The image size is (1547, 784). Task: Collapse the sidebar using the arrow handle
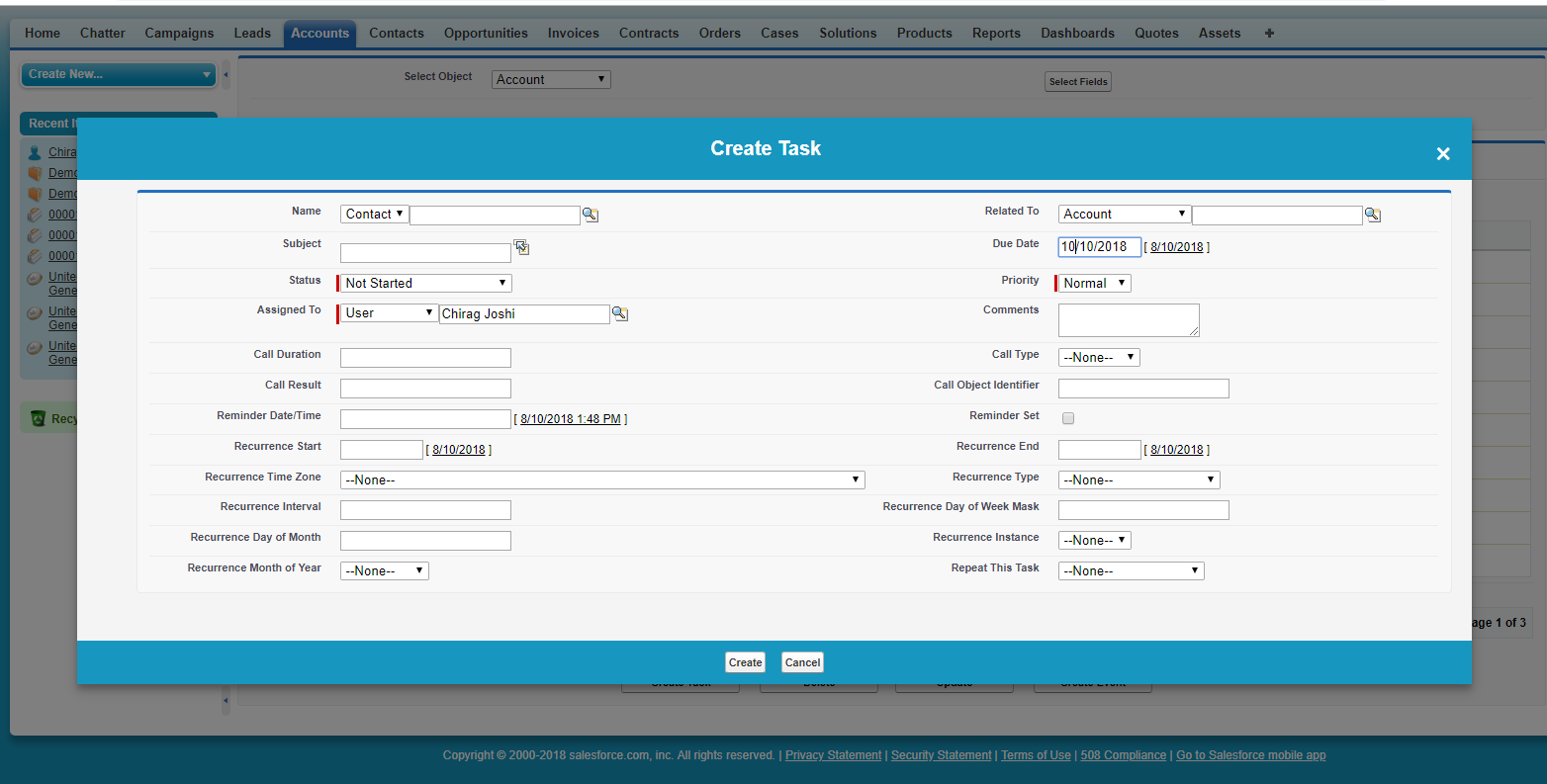226,74
